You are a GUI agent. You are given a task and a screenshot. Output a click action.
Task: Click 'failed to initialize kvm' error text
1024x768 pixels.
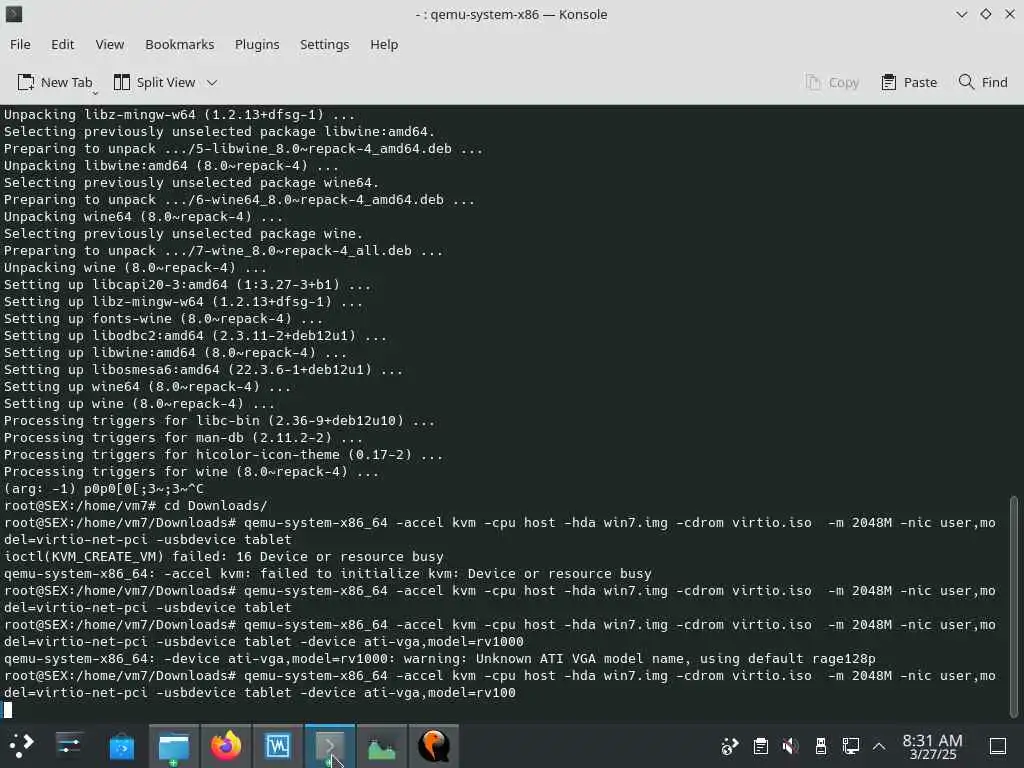pos(456,573)
